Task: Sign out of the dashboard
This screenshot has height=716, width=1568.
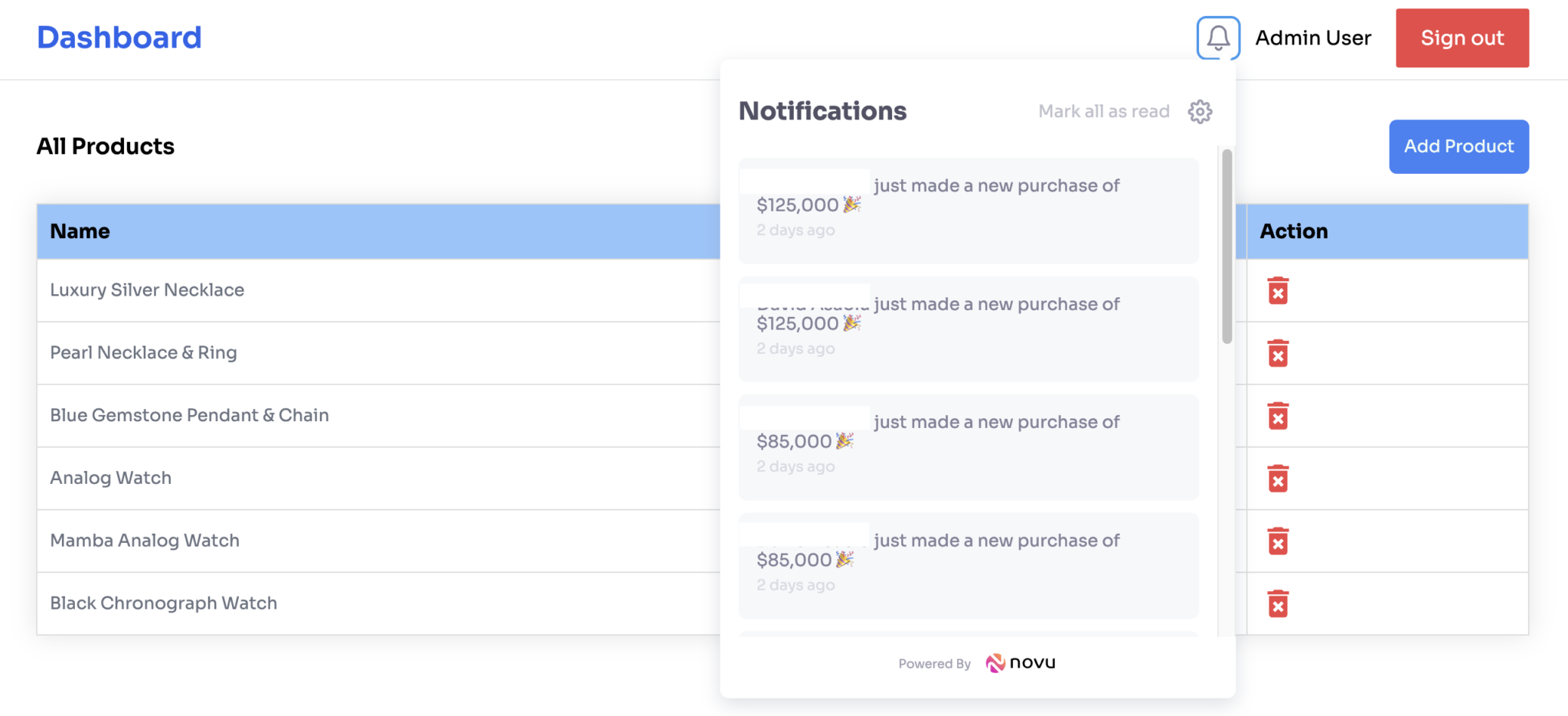Action: pos(1462,38)
